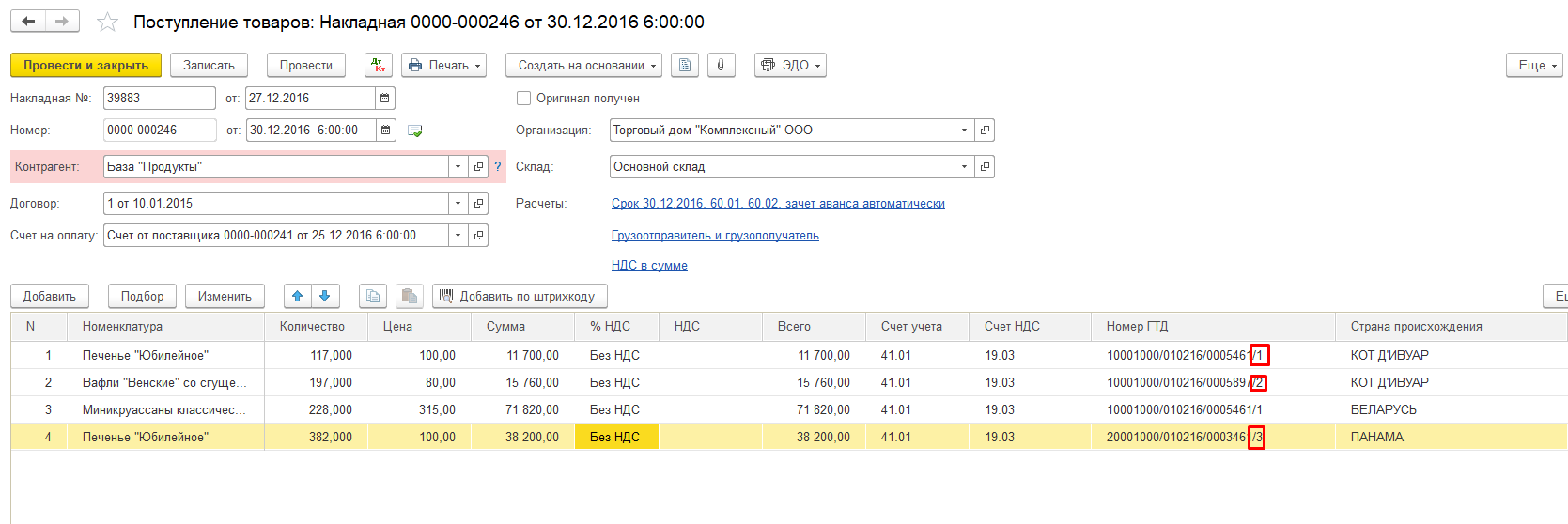The image size is (1568, 524).
Task: Open document report icon next to paperclip
Action: [685, 65]
